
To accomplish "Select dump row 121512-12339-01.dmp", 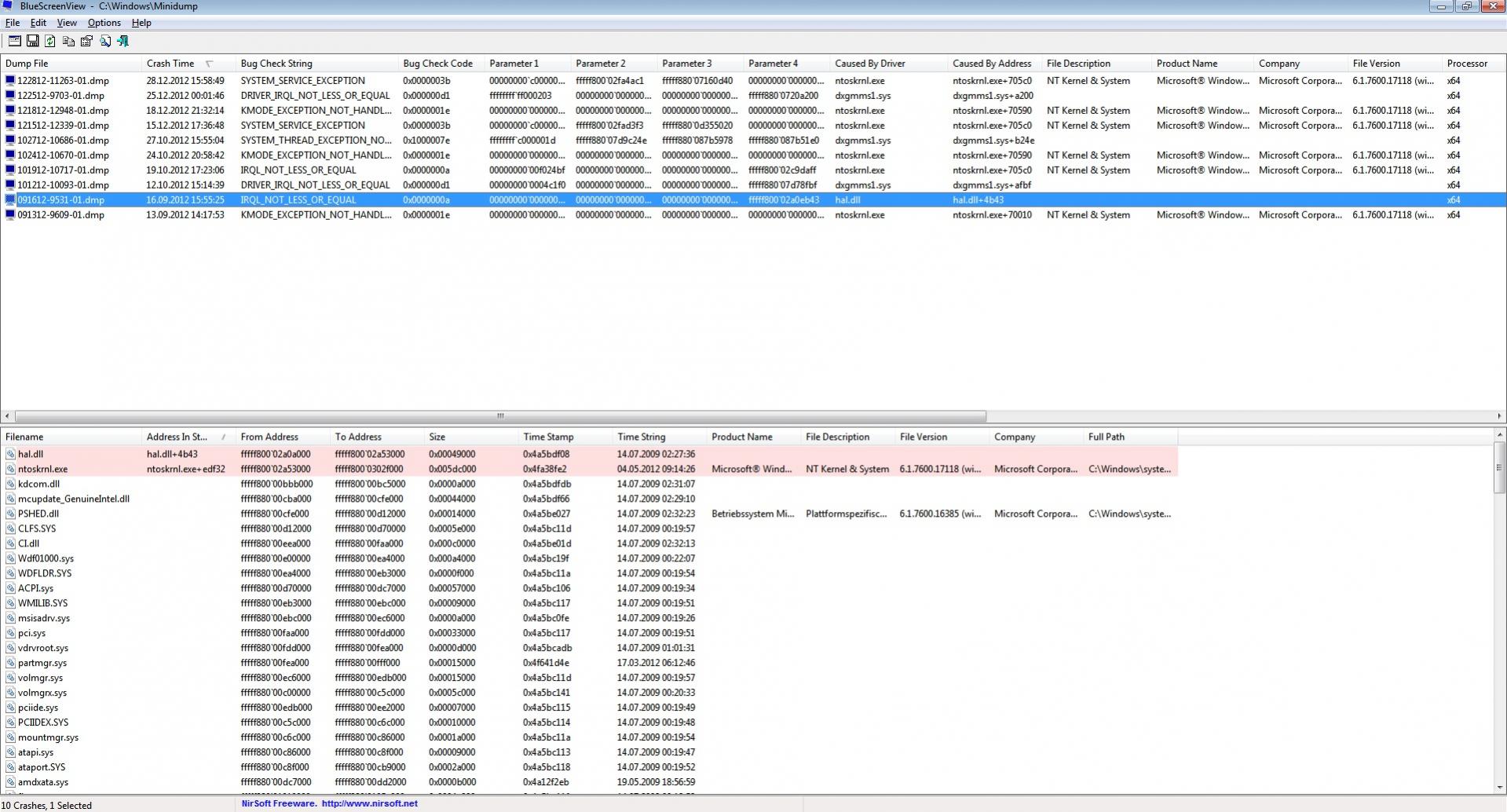I will 753,125.
